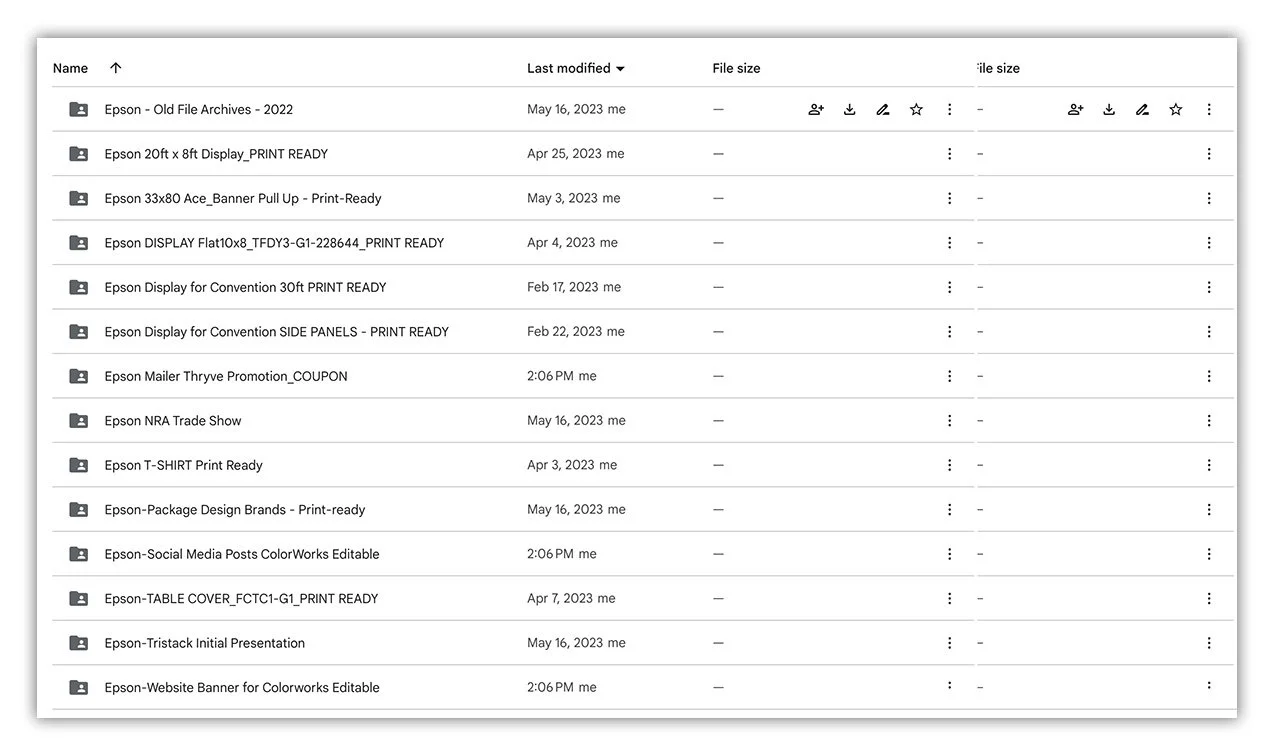Open far-right three-dot menu for Epson 33x80 Ace_Banner
The width and height of the screenshot is (1274, 756).
pos(1209,199)
